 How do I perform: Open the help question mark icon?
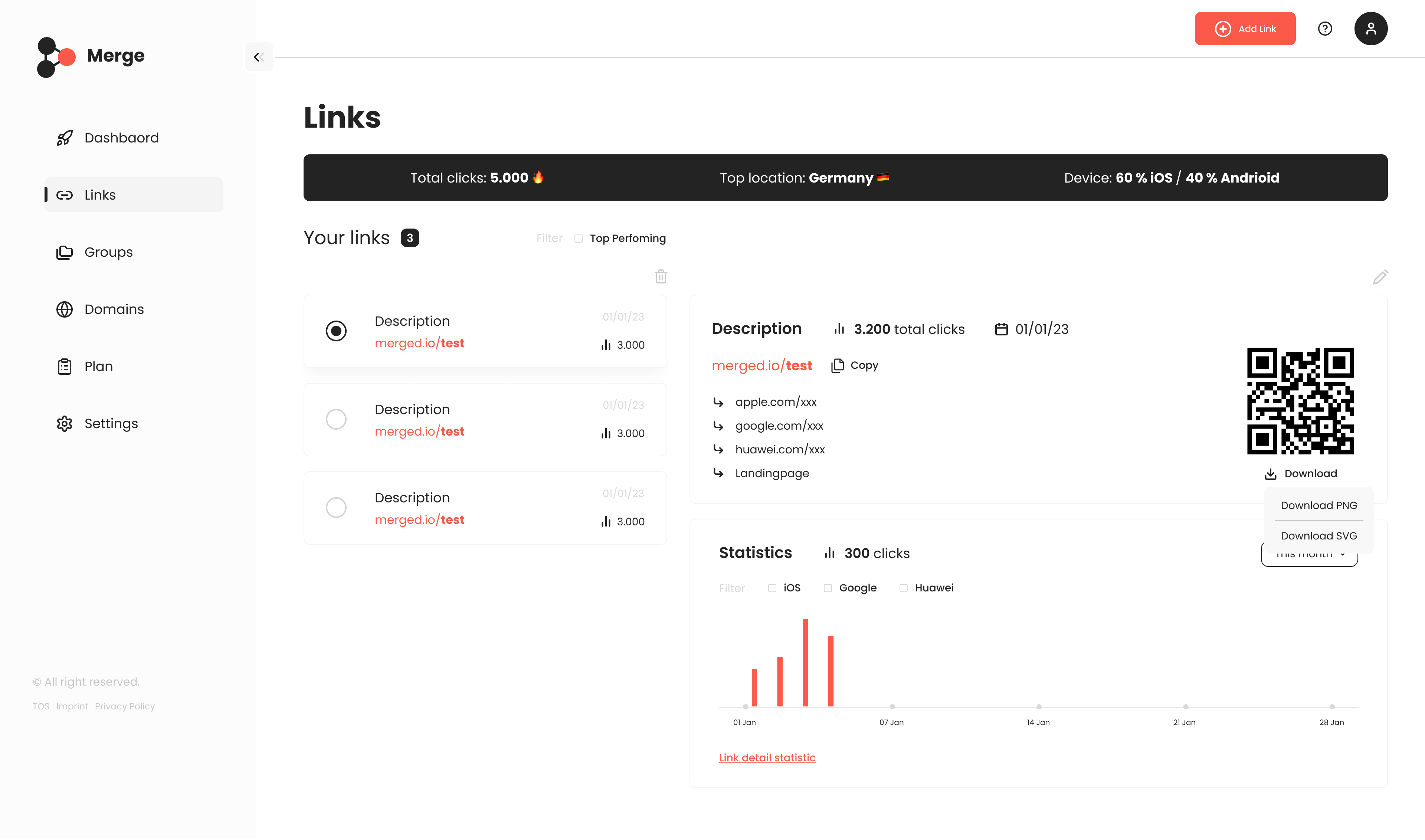pos(1325,29)
